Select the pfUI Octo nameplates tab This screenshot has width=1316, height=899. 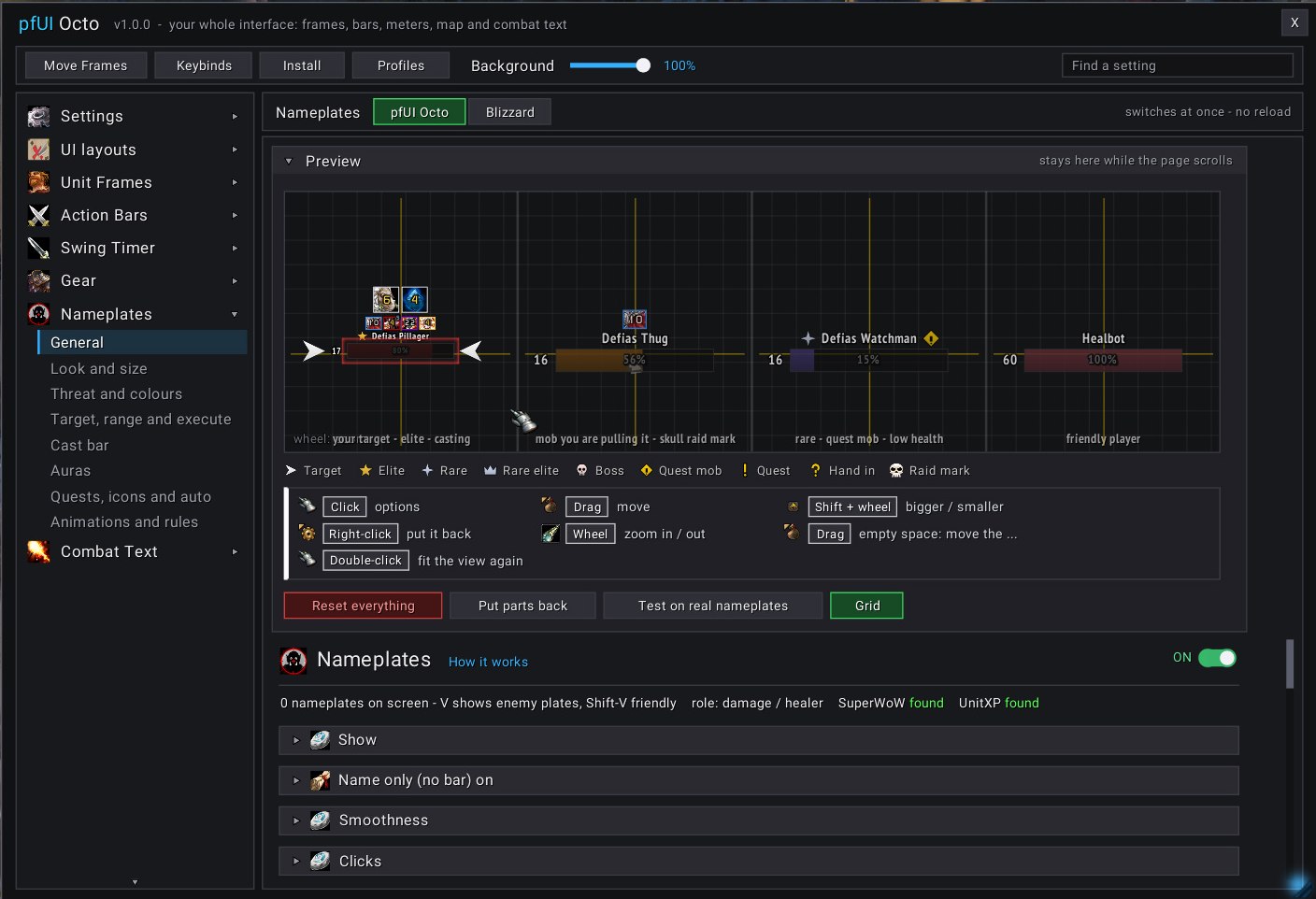[x=419, y=112]
